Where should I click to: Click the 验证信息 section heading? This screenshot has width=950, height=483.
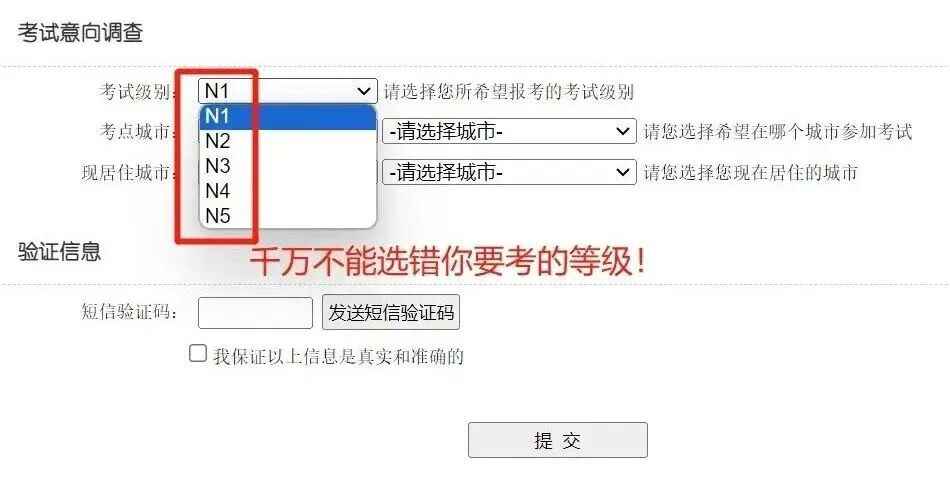click(x=59, y=251)
